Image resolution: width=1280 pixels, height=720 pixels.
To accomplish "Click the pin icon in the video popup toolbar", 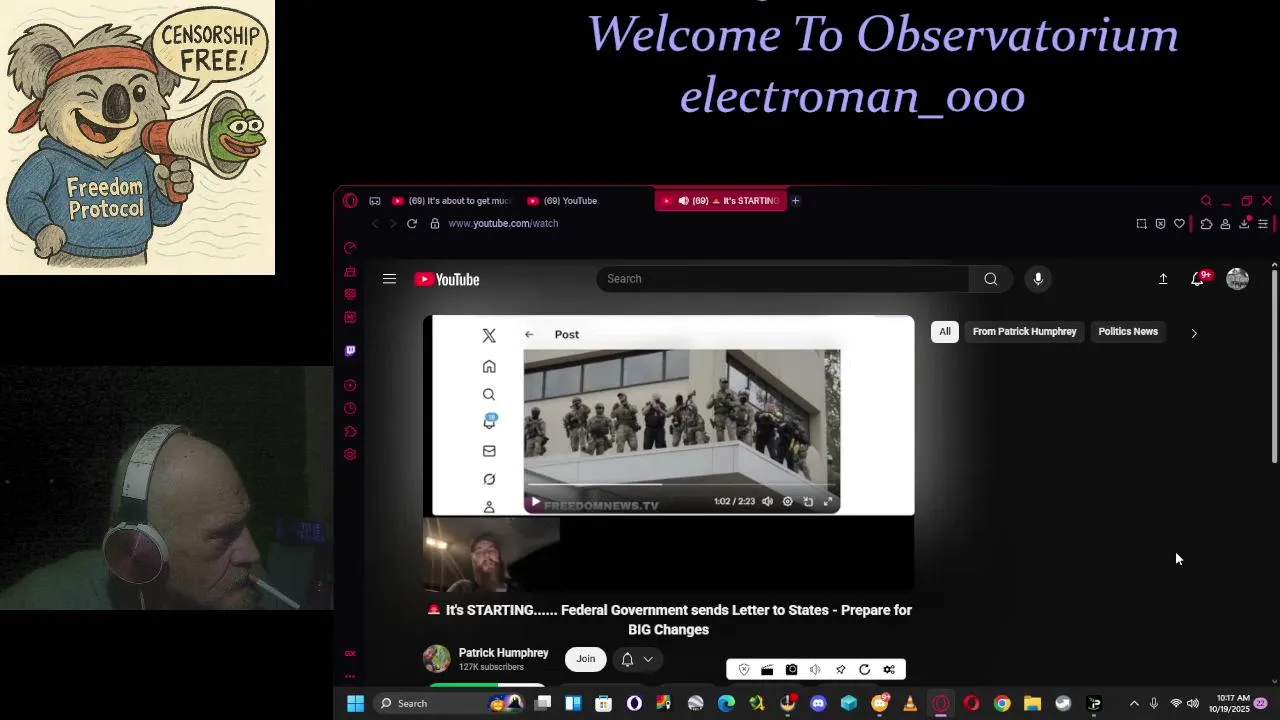I will coord(840,670).
